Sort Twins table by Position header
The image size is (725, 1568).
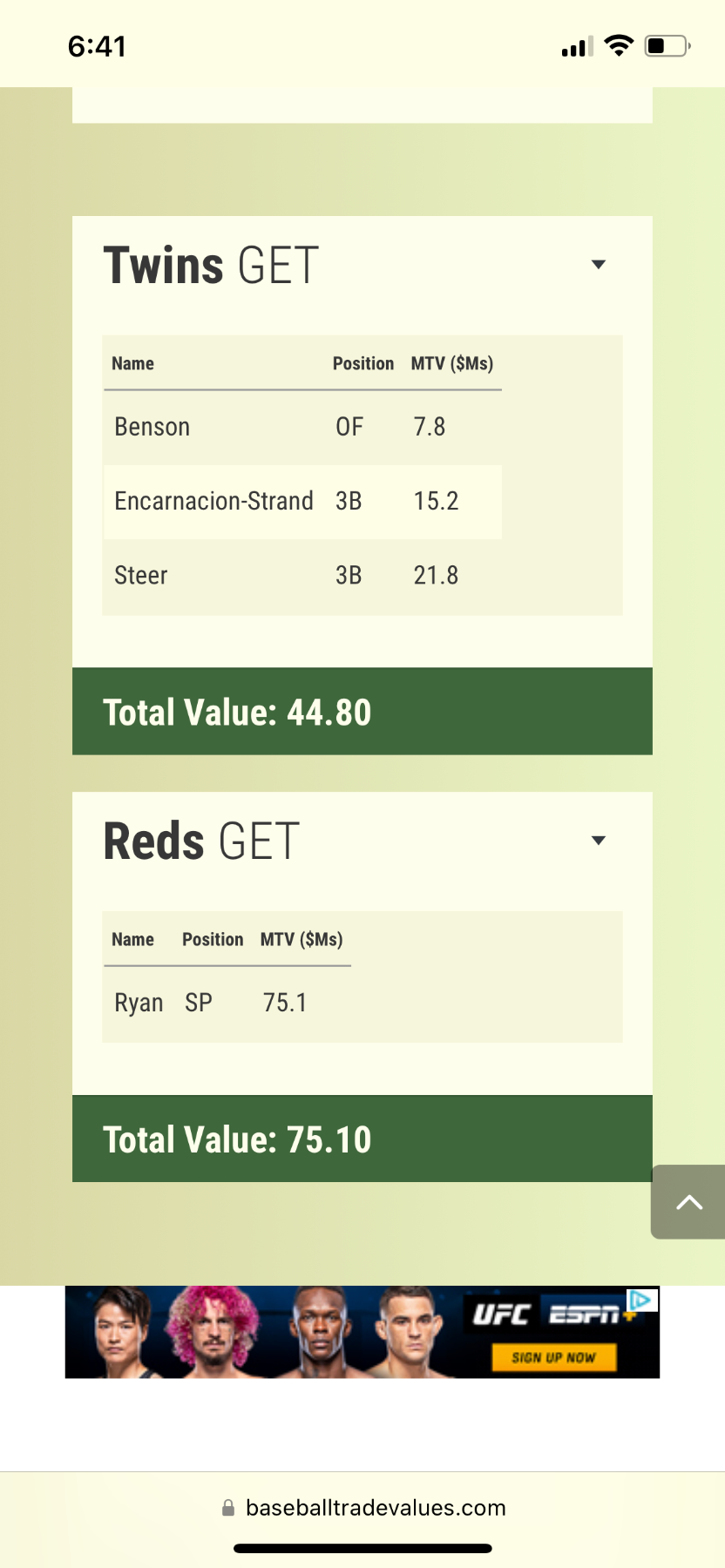click(x=362, y=363)
